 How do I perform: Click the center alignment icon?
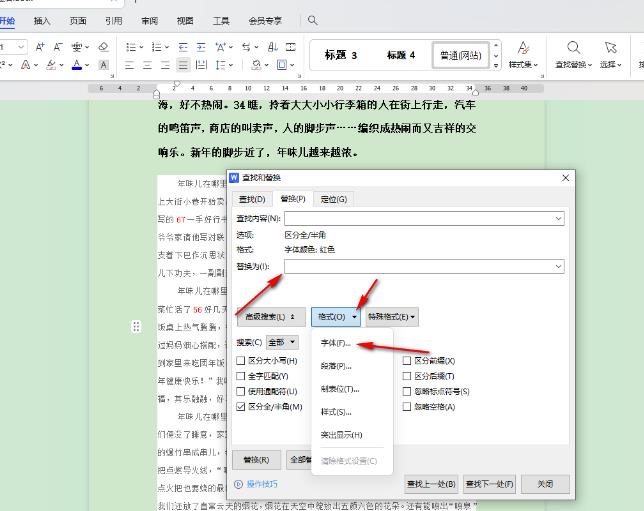147,65
